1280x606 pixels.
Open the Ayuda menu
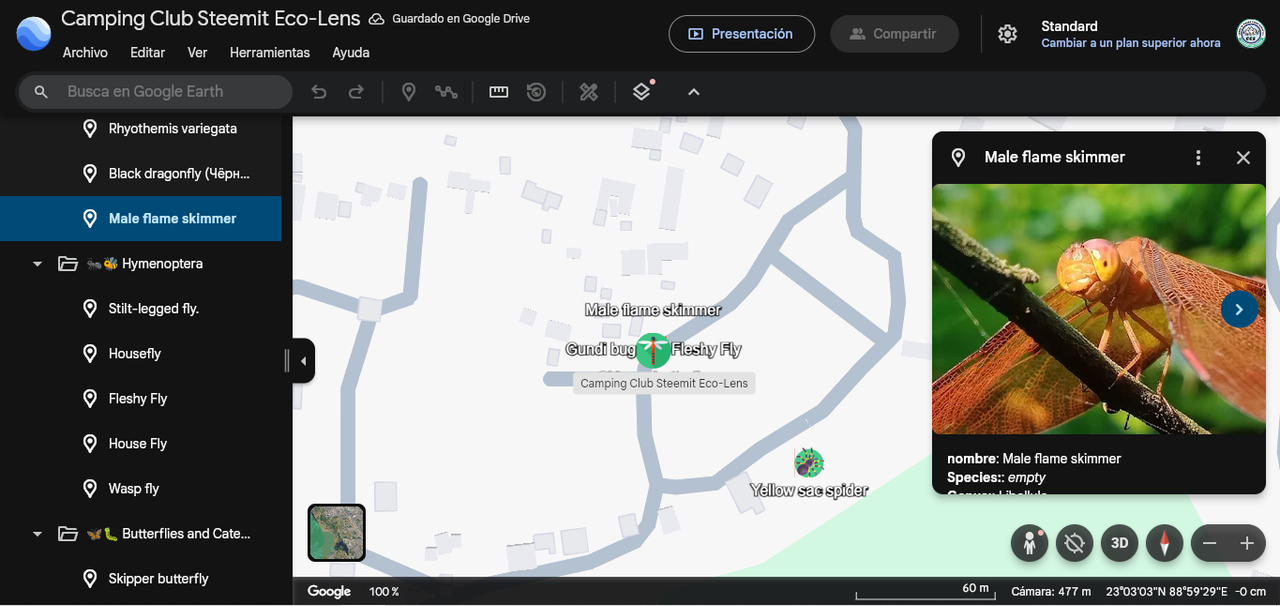351,52
